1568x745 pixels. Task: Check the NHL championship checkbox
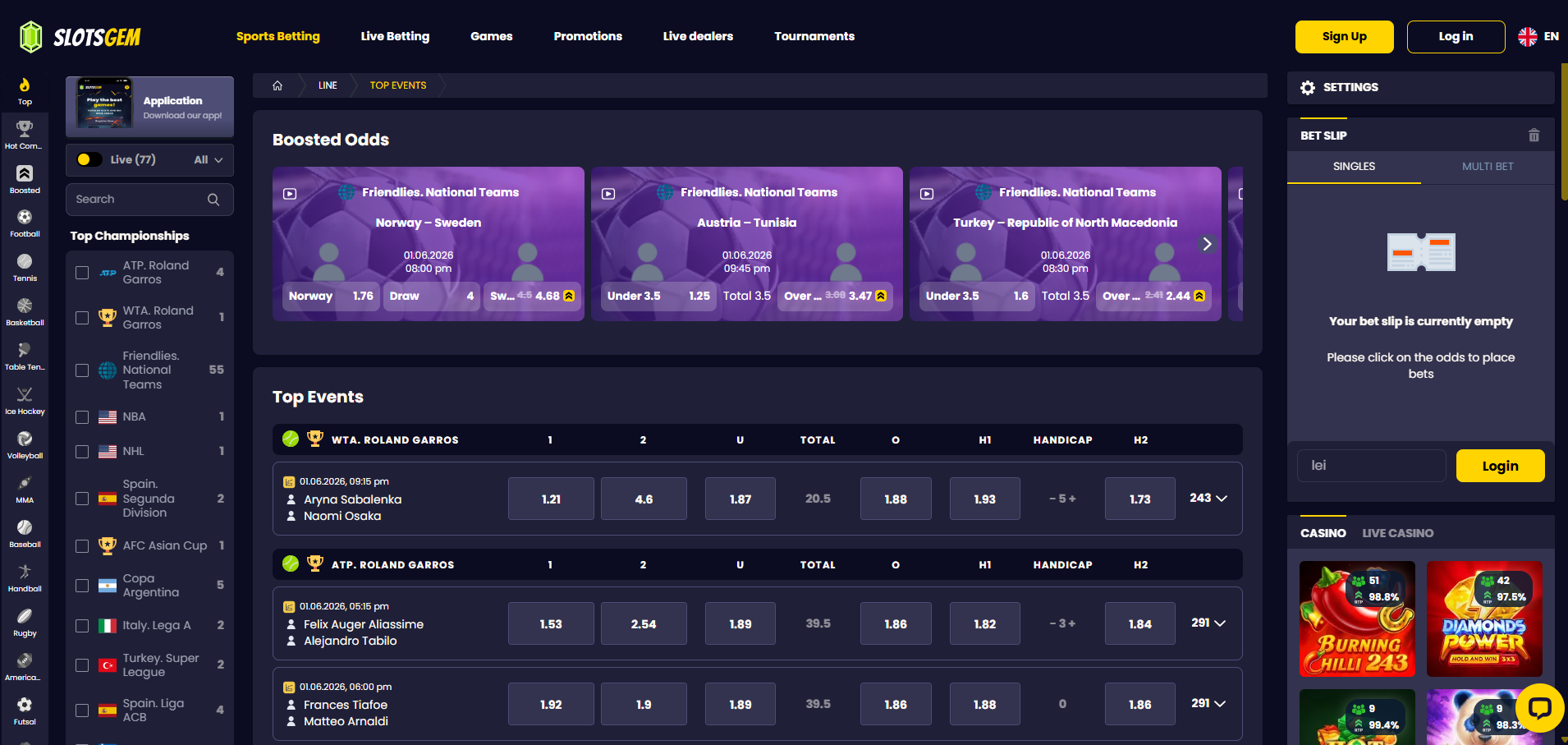pos(82,452)
